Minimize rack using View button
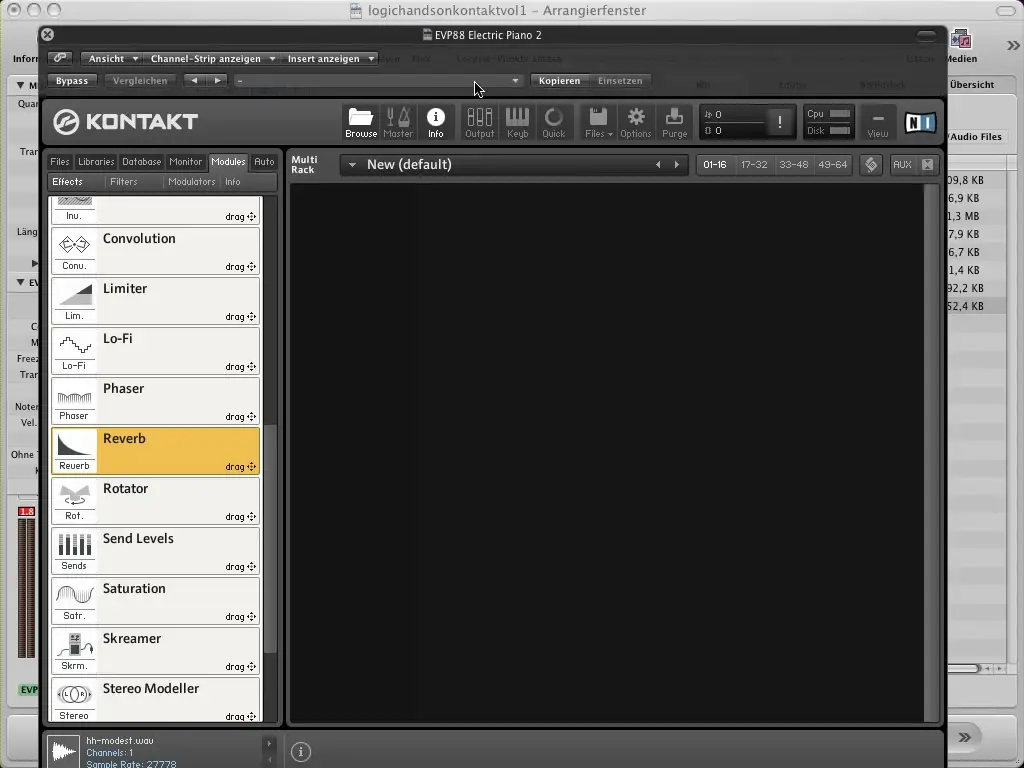The image size is (1024, 768). click(x=878, y=123)
